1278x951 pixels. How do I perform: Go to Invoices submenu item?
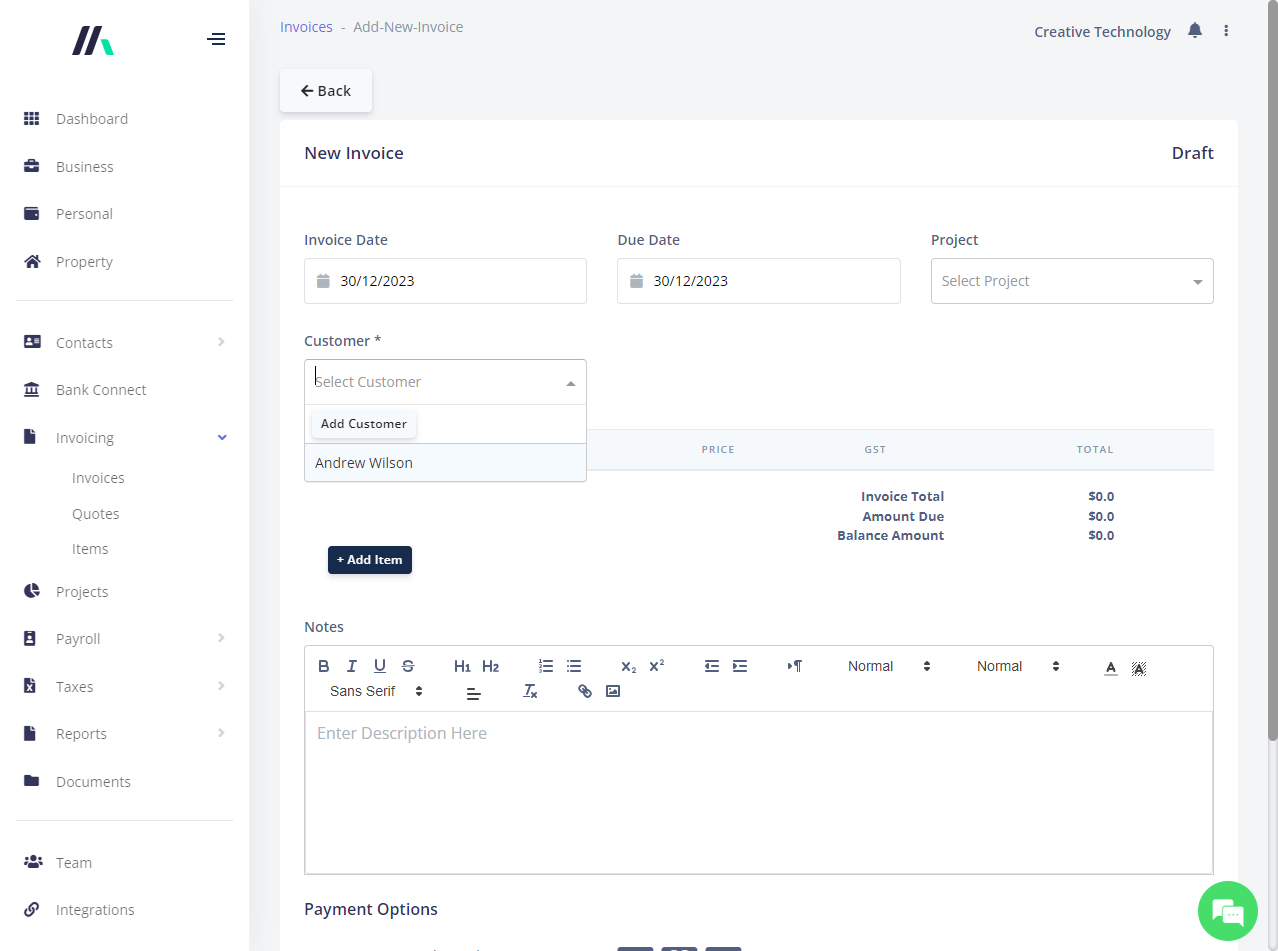98,478
